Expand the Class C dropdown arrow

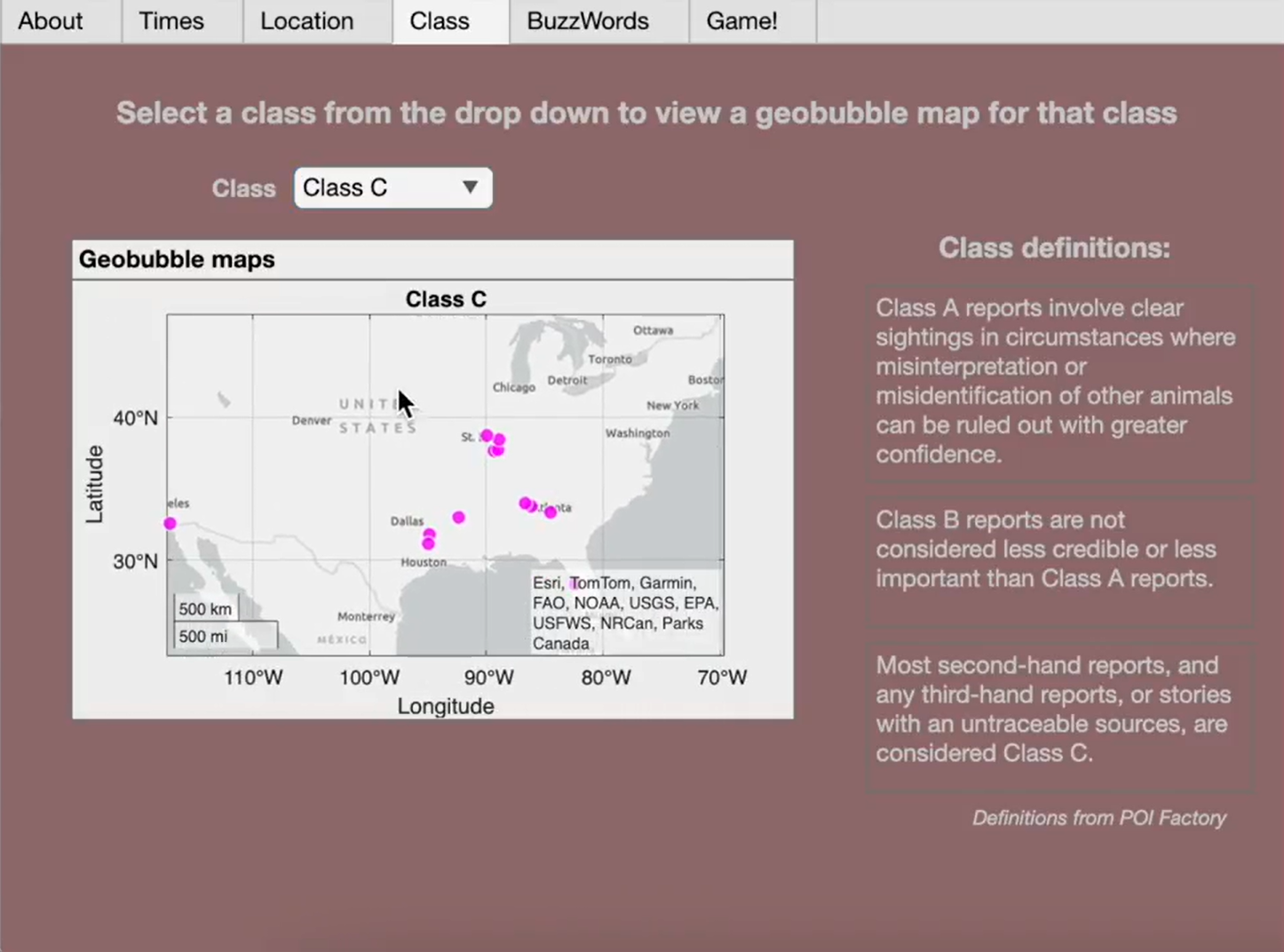(470, 187)
